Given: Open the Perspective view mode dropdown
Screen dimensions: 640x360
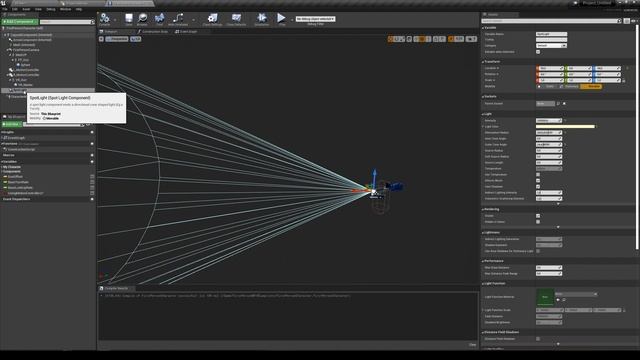Looking at the screenshot, I should click(x=117, y=39).
